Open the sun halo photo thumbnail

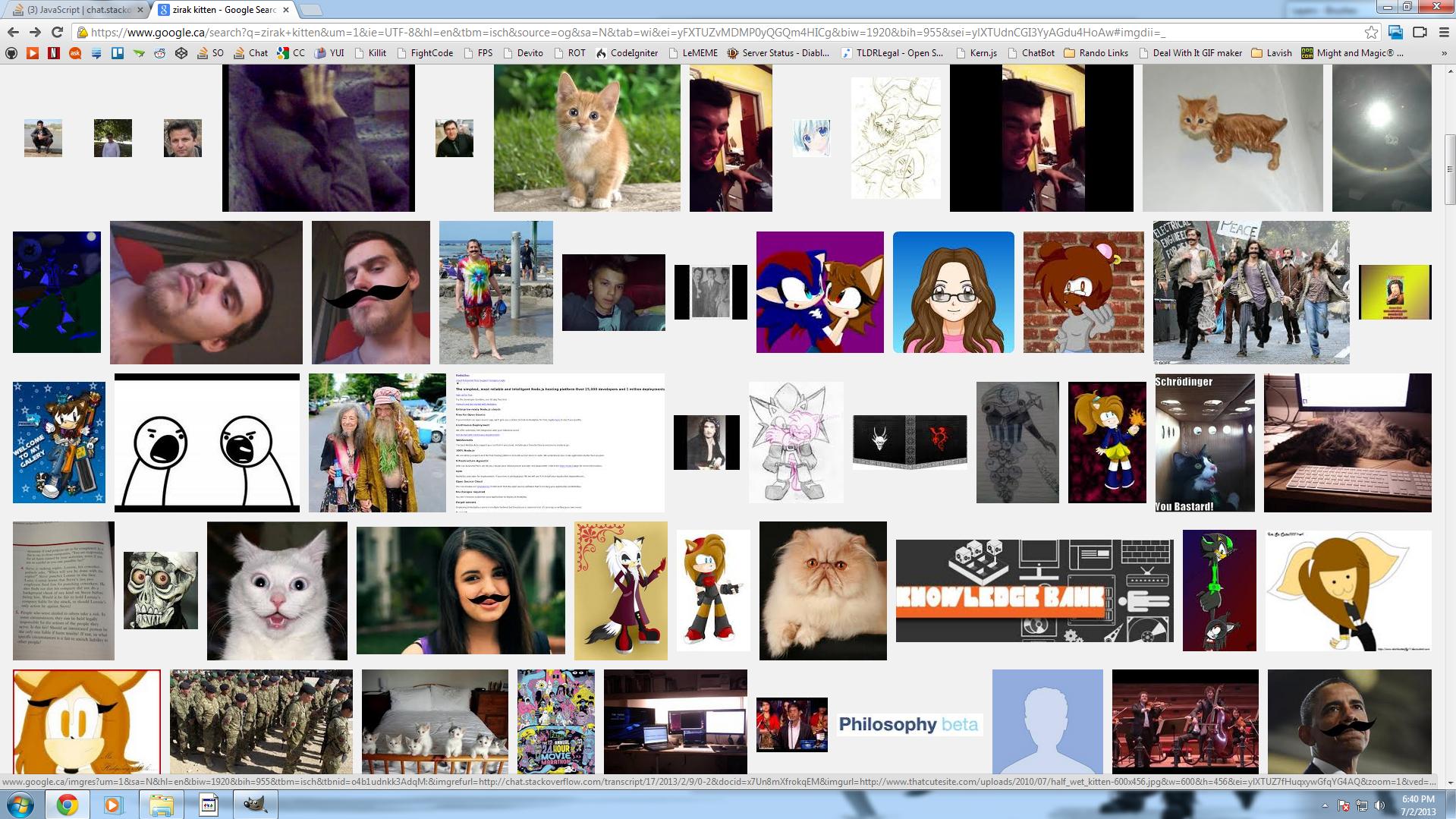click(1382, 137)
